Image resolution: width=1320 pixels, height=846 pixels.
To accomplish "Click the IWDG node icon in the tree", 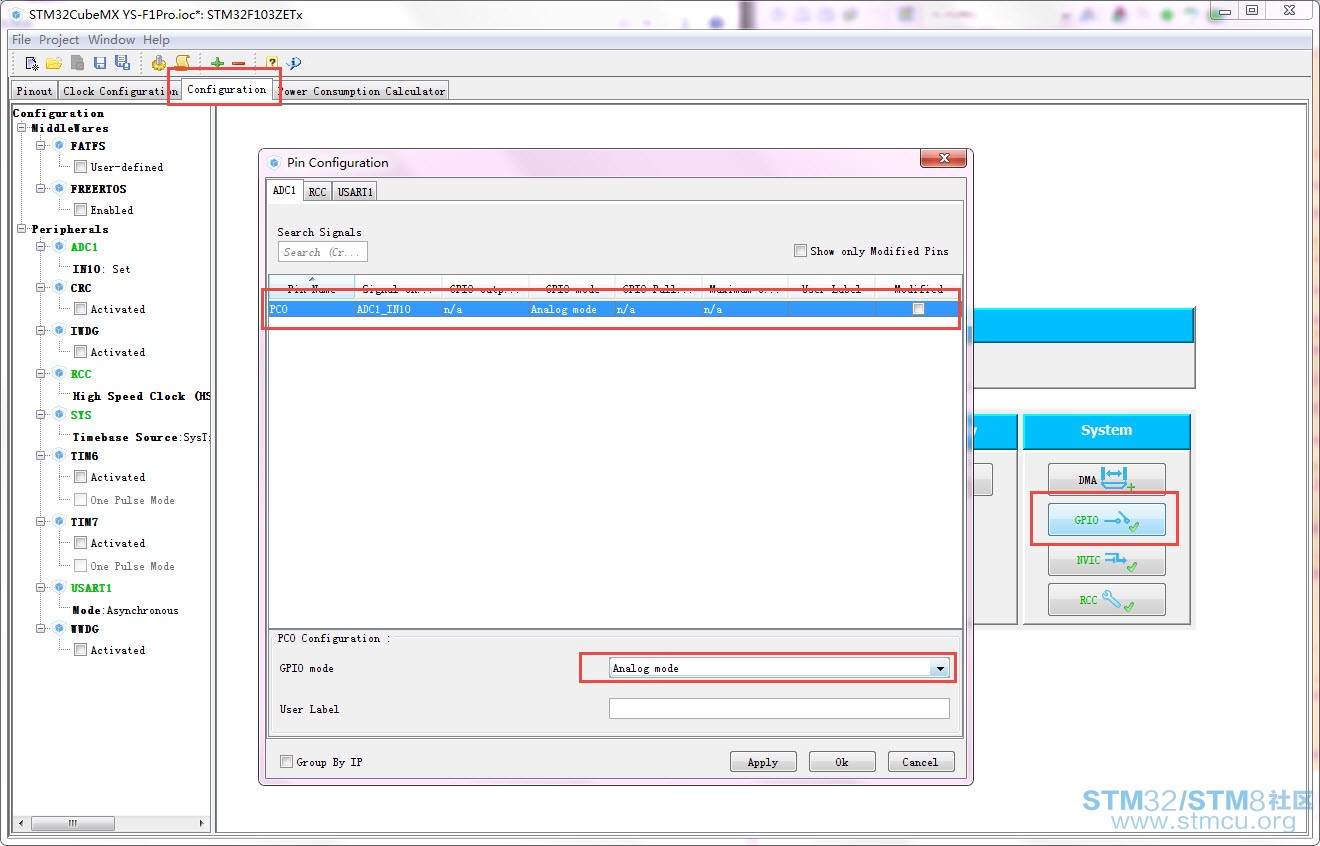I will 59,330.
